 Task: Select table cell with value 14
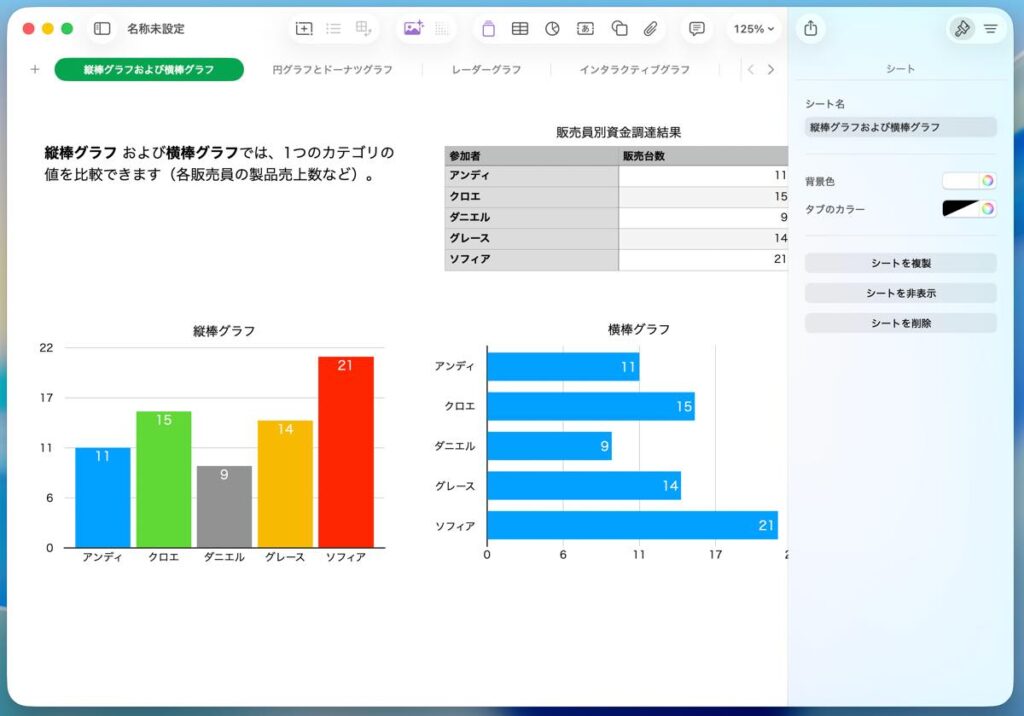point(703,238)
